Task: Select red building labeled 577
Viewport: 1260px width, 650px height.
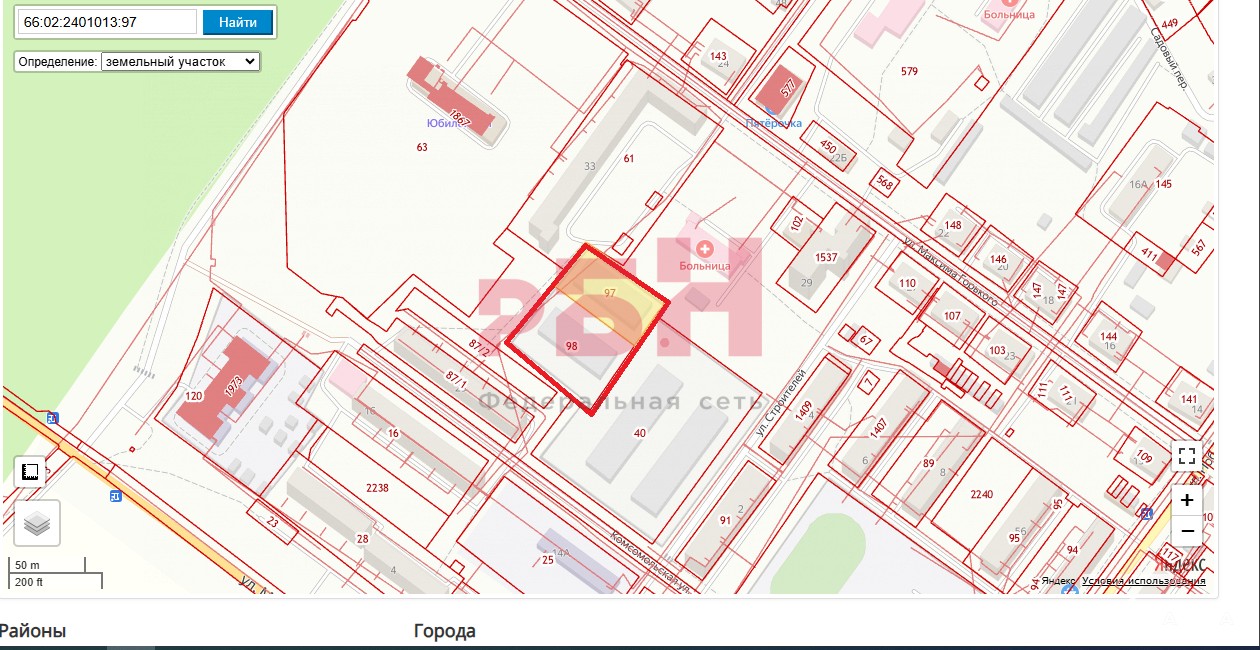Action: pyautogui.click(x=786, y=90)
